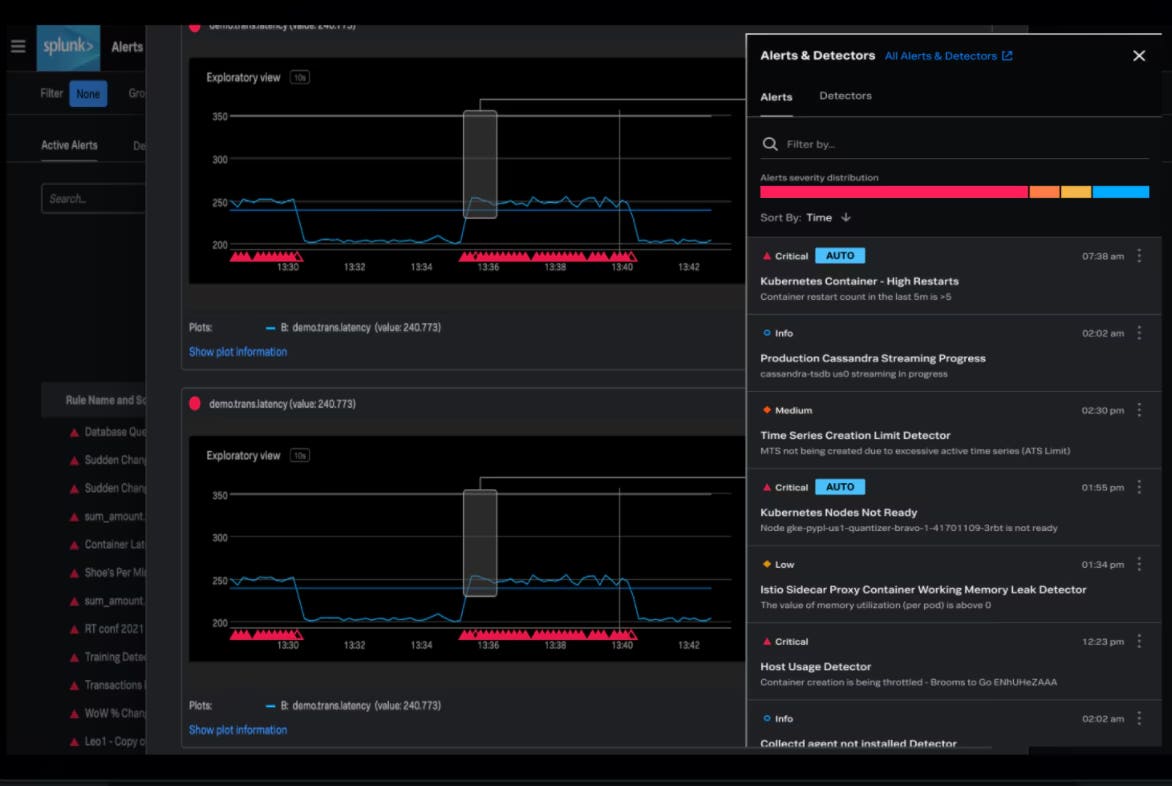Open options menu for Host Usage Detector alert
Image resolution: width=1172 pixels, height=786 pixels.
[x=1139, y=641]
